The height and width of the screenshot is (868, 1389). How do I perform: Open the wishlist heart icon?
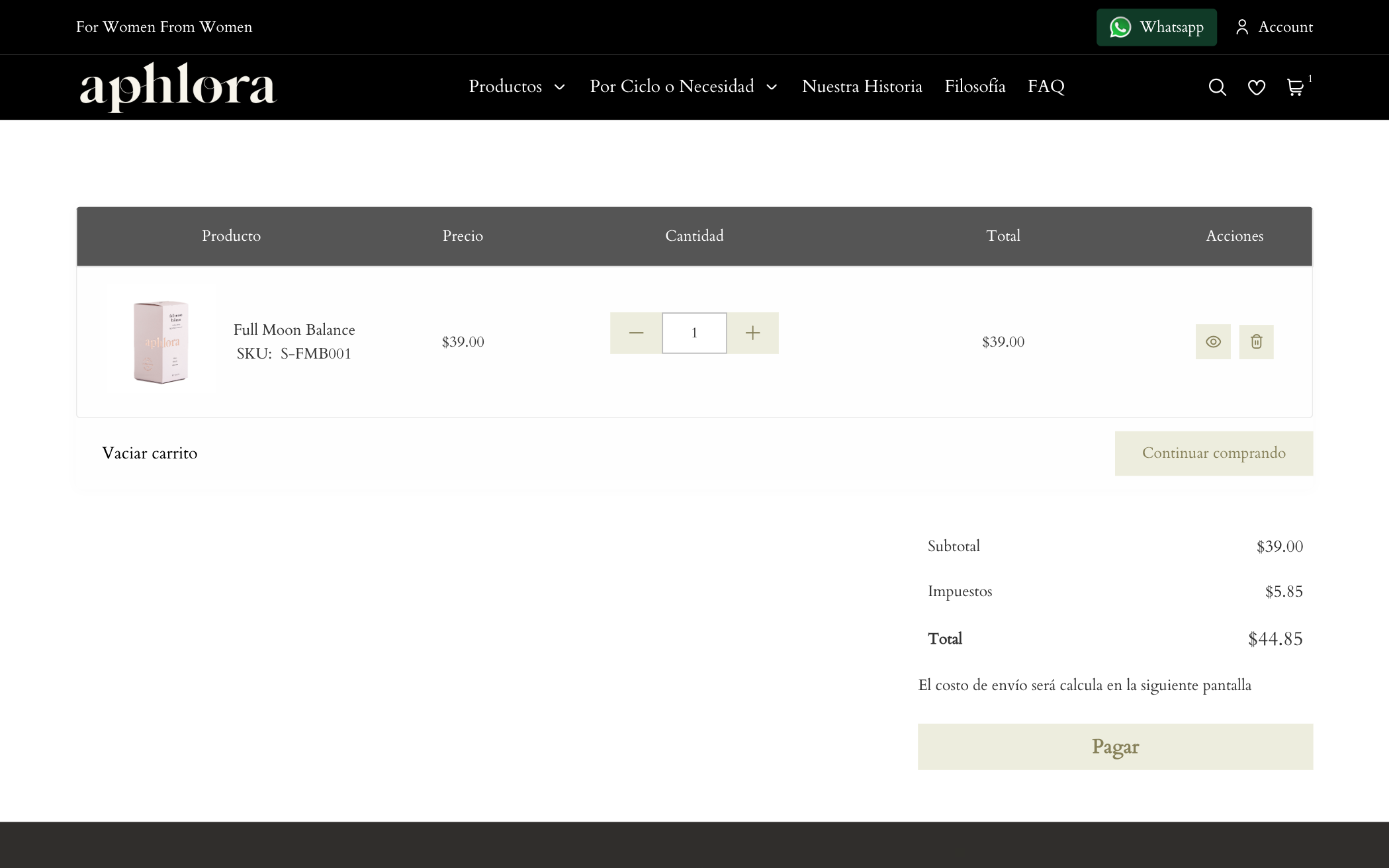tap(1256, 87)
